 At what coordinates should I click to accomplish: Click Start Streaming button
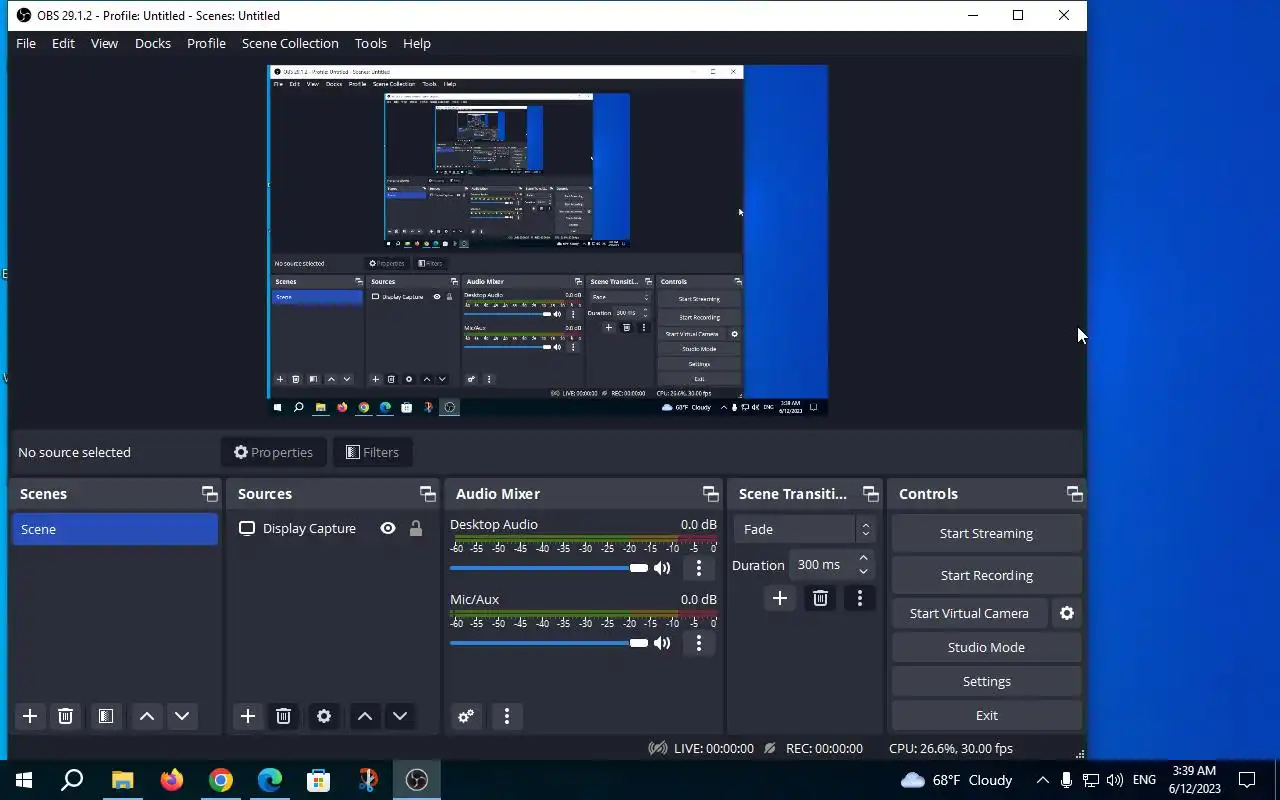(x=986, y=533)
